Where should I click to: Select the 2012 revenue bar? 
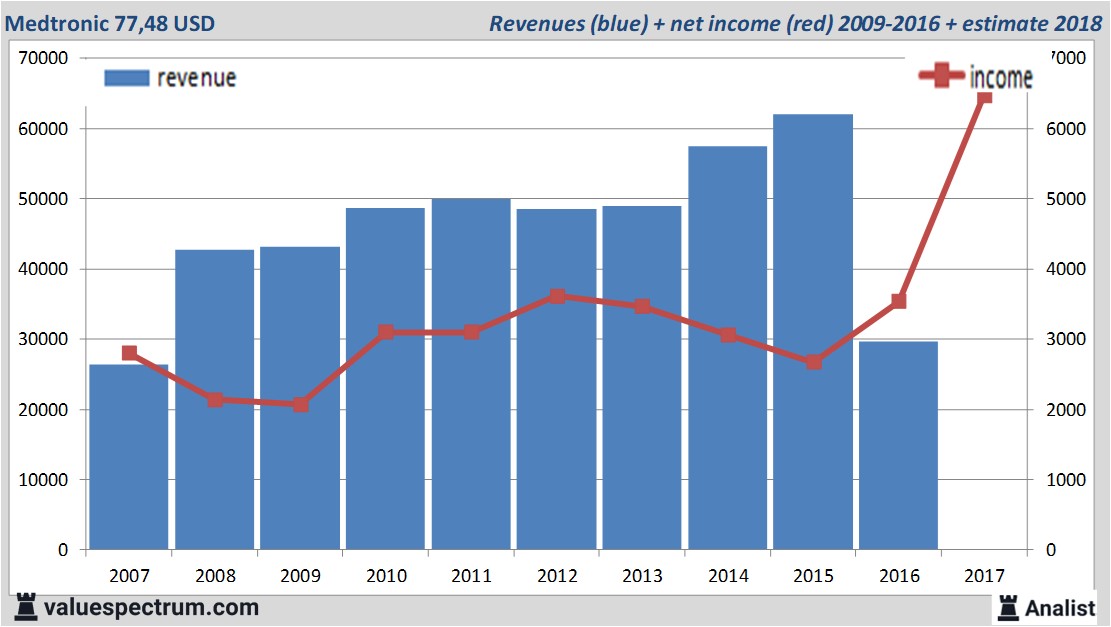[556, 379]
